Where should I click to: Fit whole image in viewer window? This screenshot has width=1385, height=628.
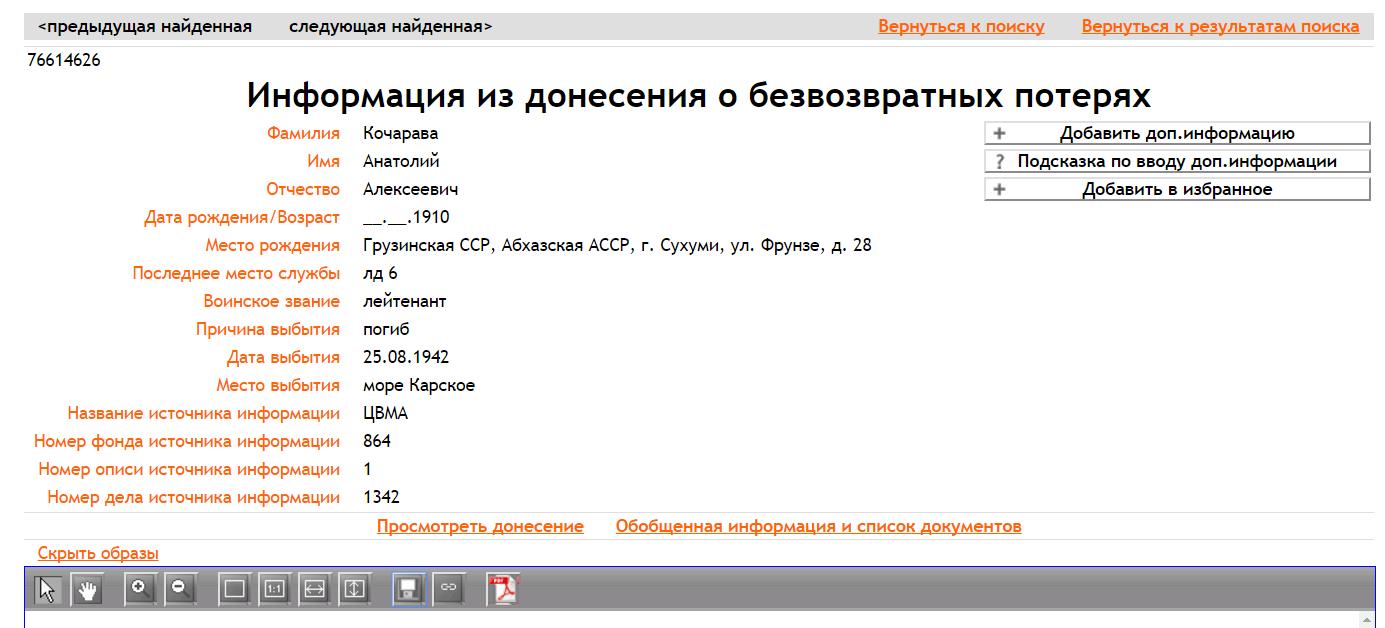click(235, 590)
